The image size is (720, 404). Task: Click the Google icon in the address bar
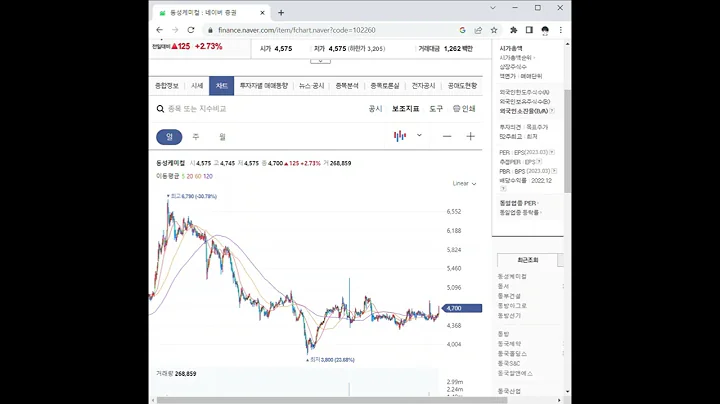(x=462, y=30)
